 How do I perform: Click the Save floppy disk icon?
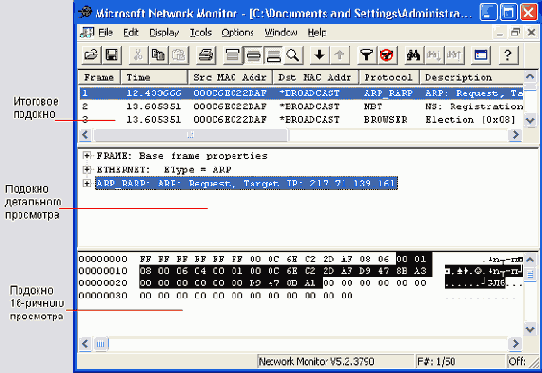tap(111, 55)
